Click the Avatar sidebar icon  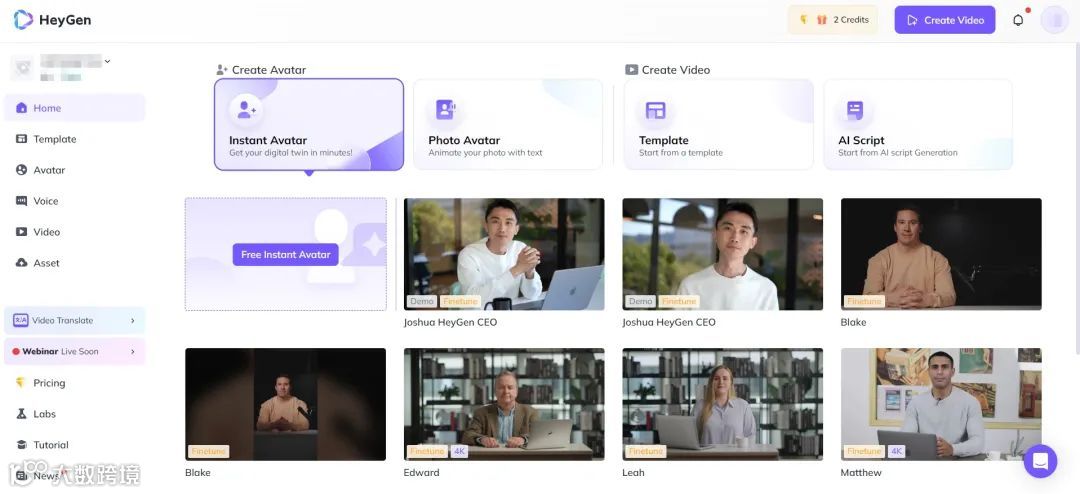click(21, 170)
